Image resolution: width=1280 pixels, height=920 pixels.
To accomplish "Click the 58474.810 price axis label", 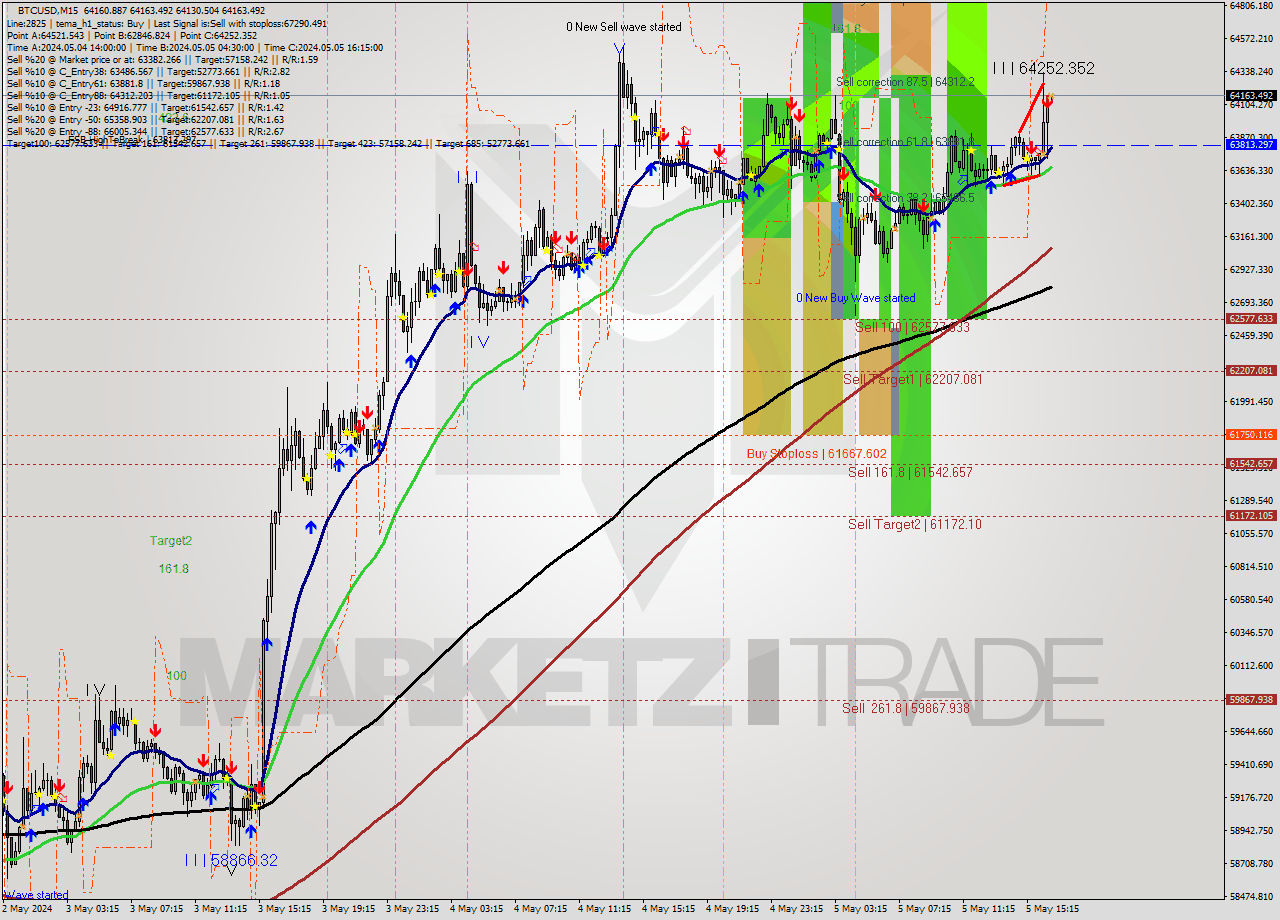I will 1251,897.
